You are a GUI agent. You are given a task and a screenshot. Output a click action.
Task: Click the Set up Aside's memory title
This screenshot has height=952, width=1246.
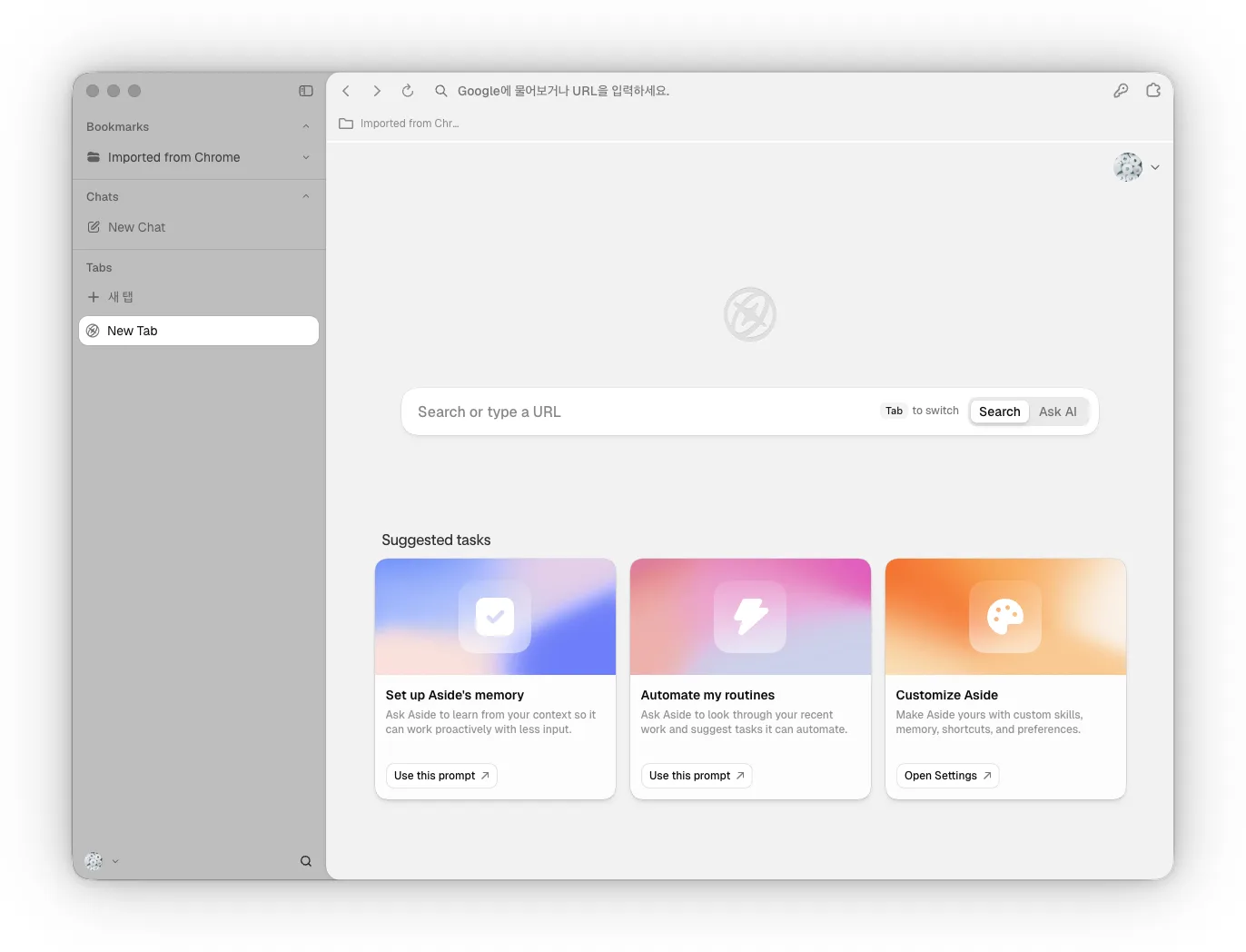pos(455,695)
